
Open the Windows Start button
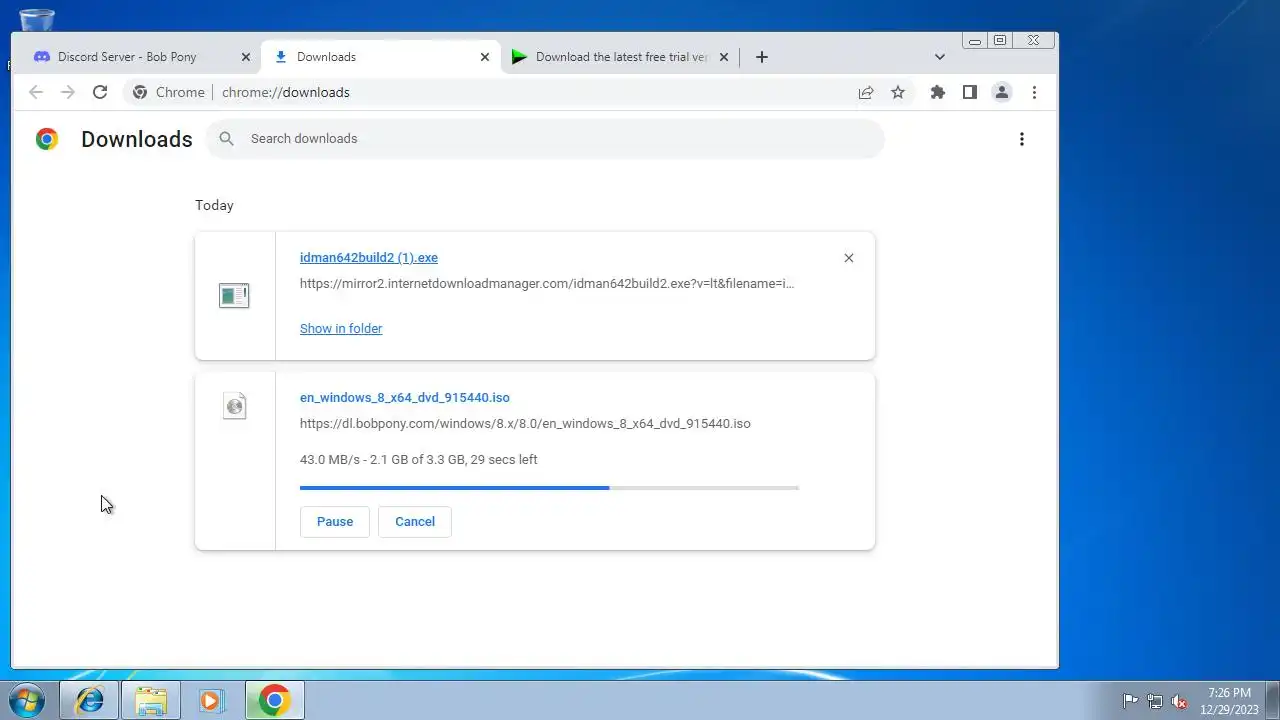point(27,700)
